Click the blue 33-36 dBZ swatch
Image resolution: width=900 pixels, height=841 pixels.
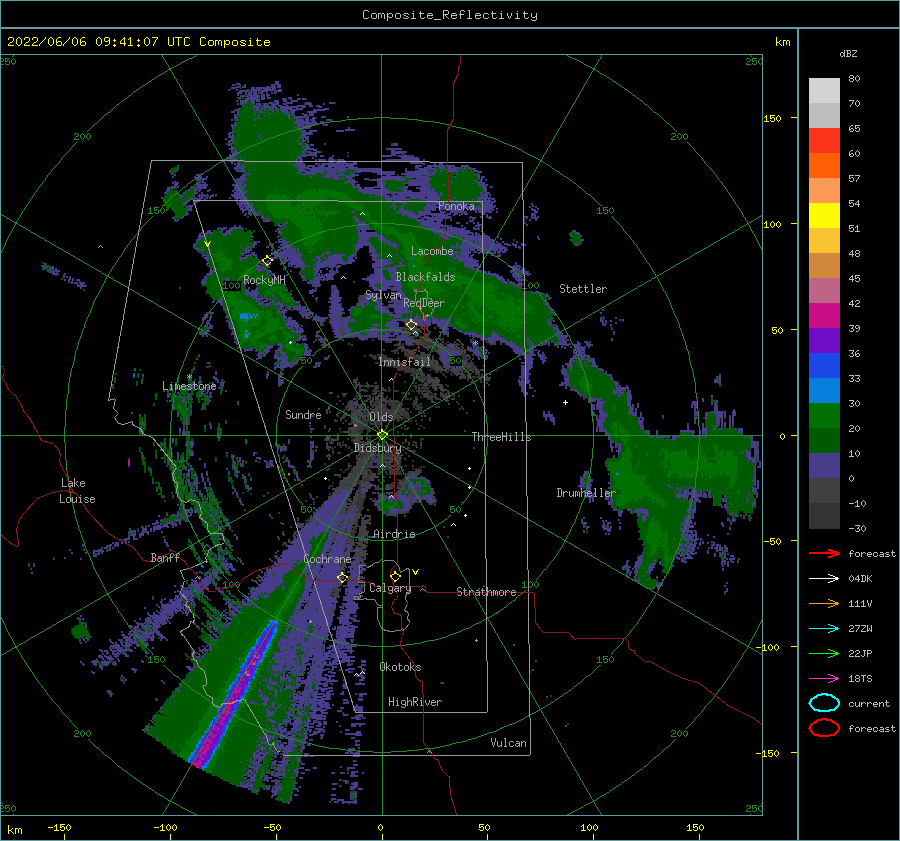pos(824,365)
